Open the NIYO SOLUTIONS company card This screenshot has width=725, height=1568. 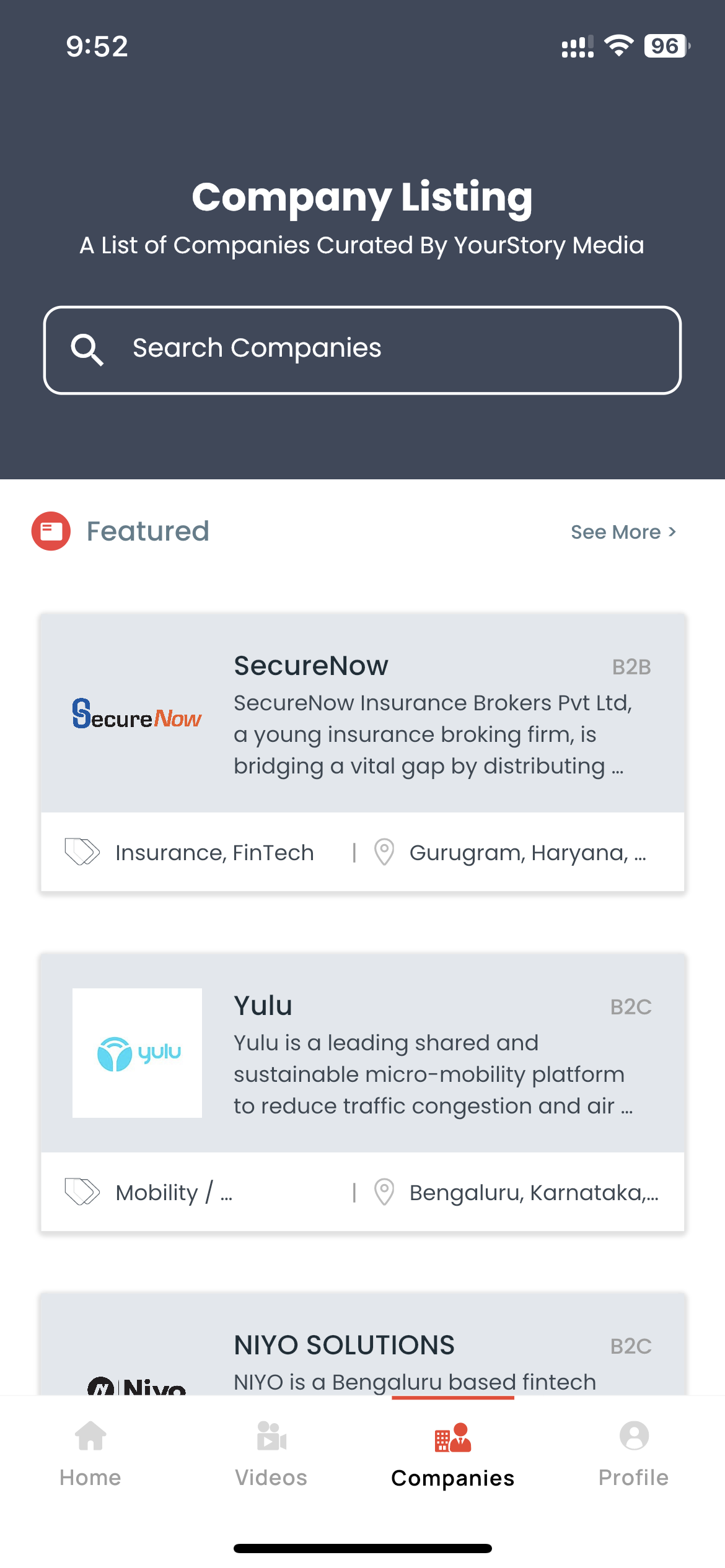(362, 1344)
